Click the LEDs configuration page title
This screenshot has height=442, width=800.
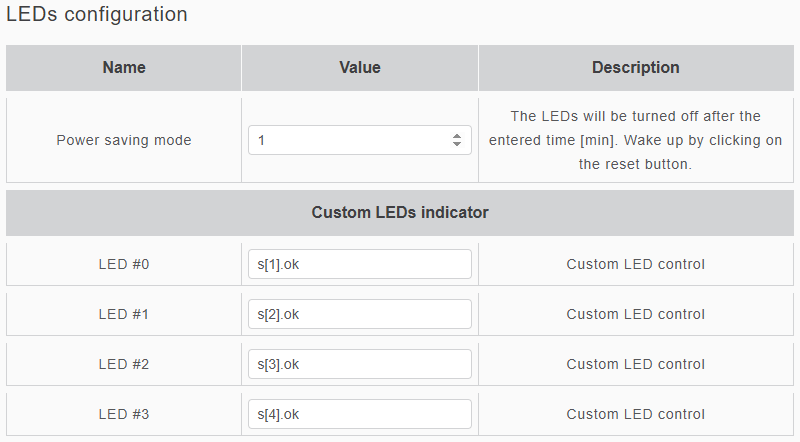(x=96, y=15)
